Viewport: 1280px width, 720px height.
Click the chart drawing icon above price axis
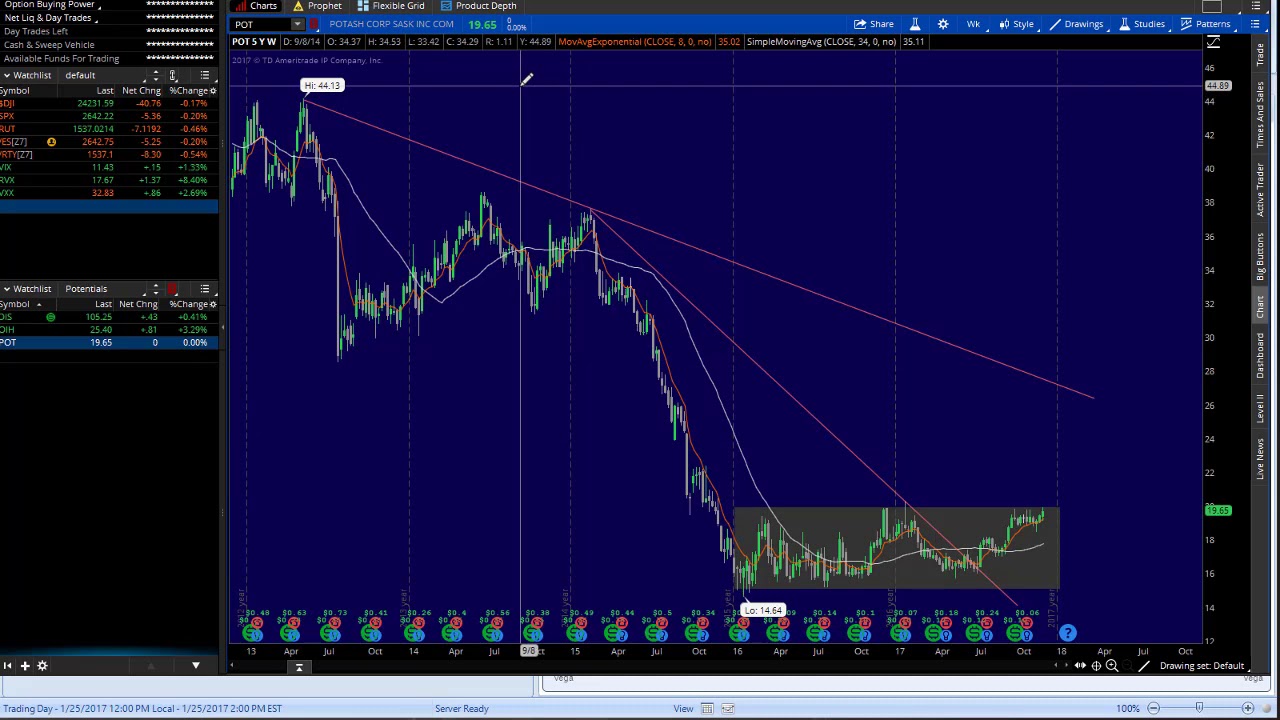coord(1213,42)
